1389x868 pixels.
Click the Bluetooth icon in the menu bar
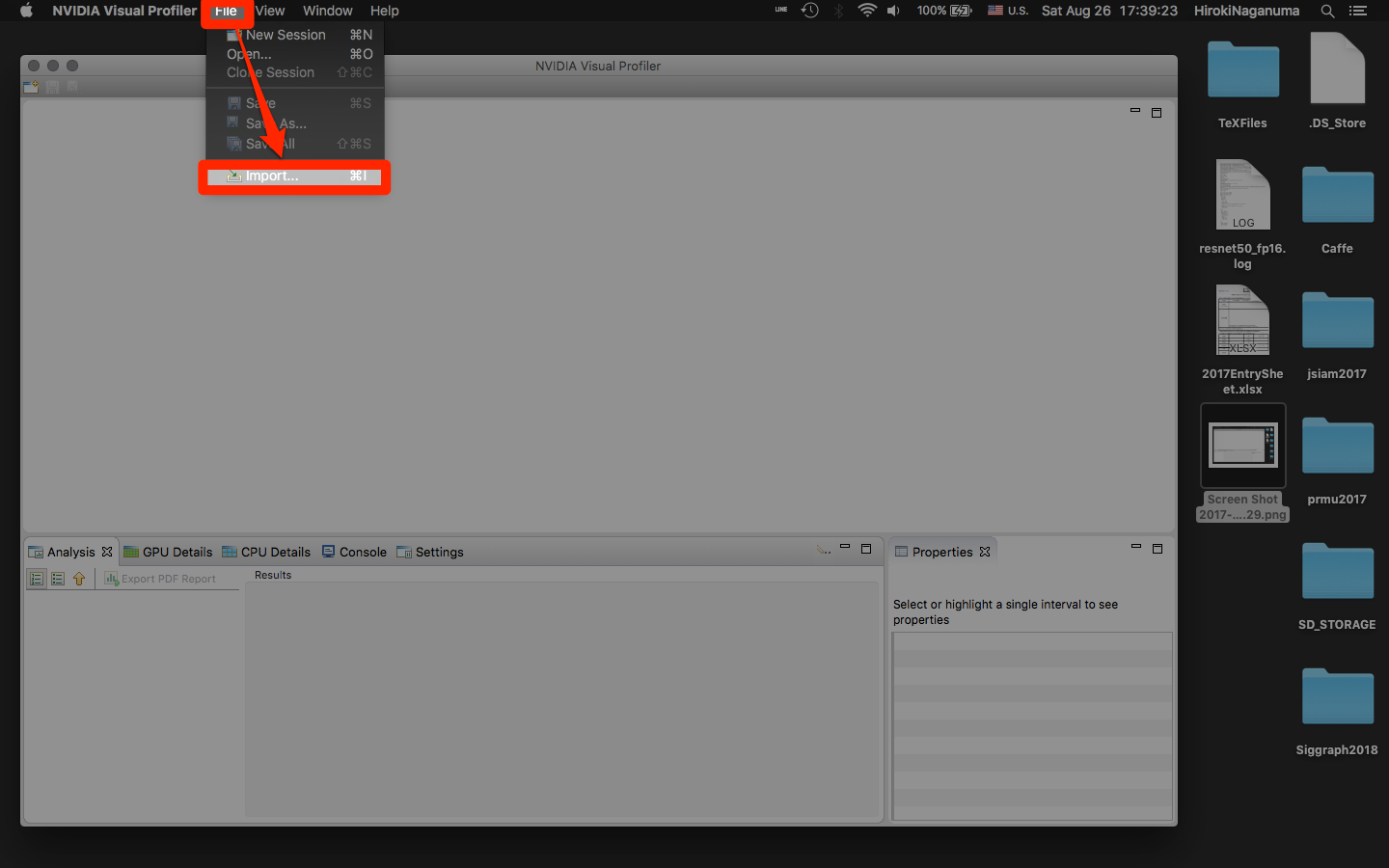837,11
